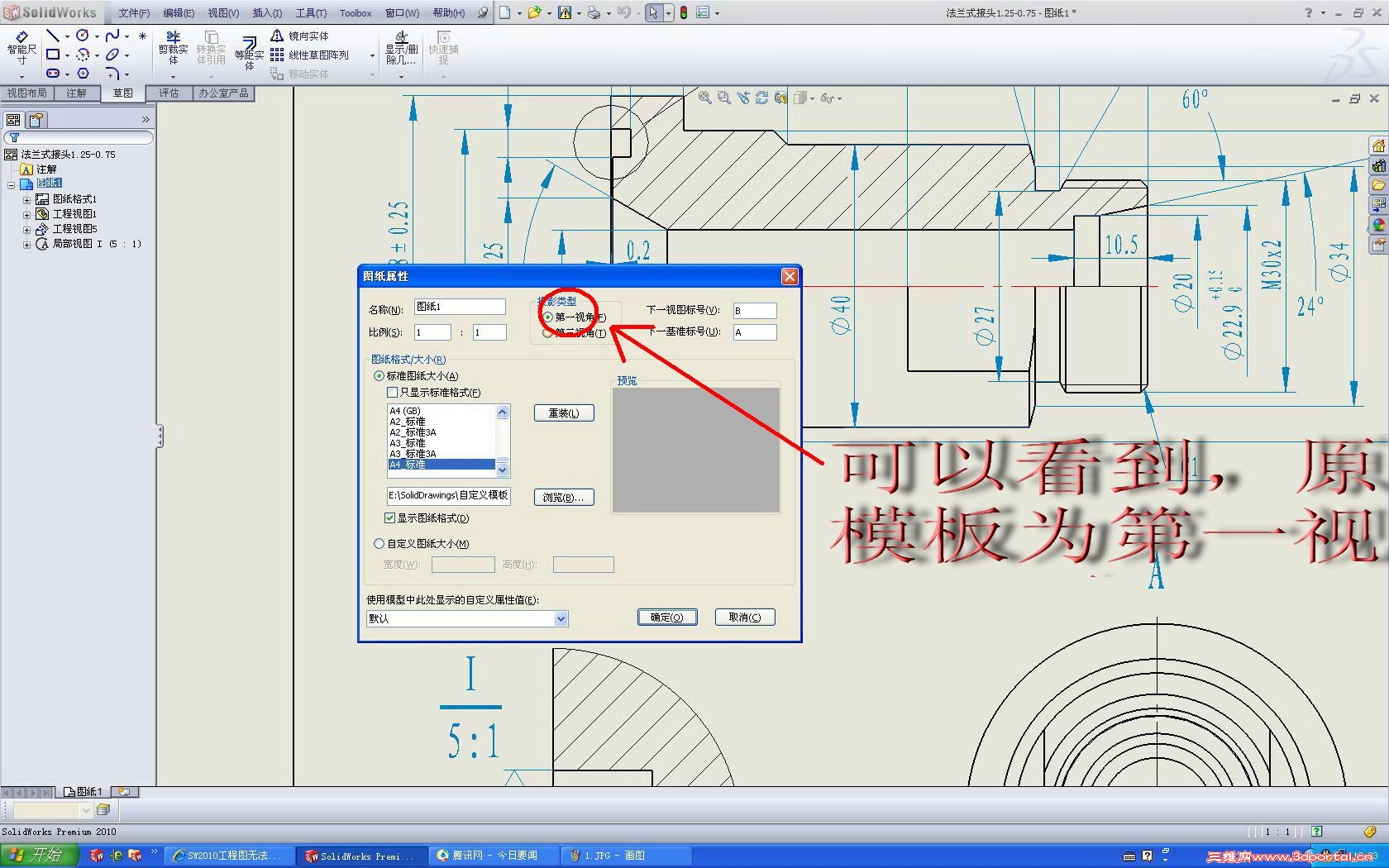Viewport: 1389px width, 868px height.
Task: Open the Line tool dropdown arrow
Action: coord(67,36)
